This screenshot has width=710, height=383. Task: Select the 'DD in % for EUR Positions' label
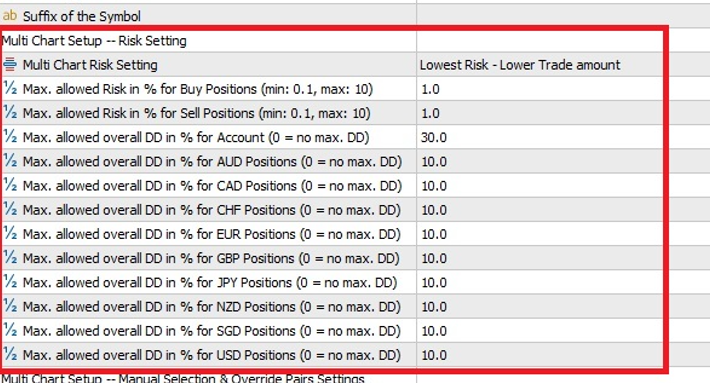pyautogui.click(x=211, y=234)
